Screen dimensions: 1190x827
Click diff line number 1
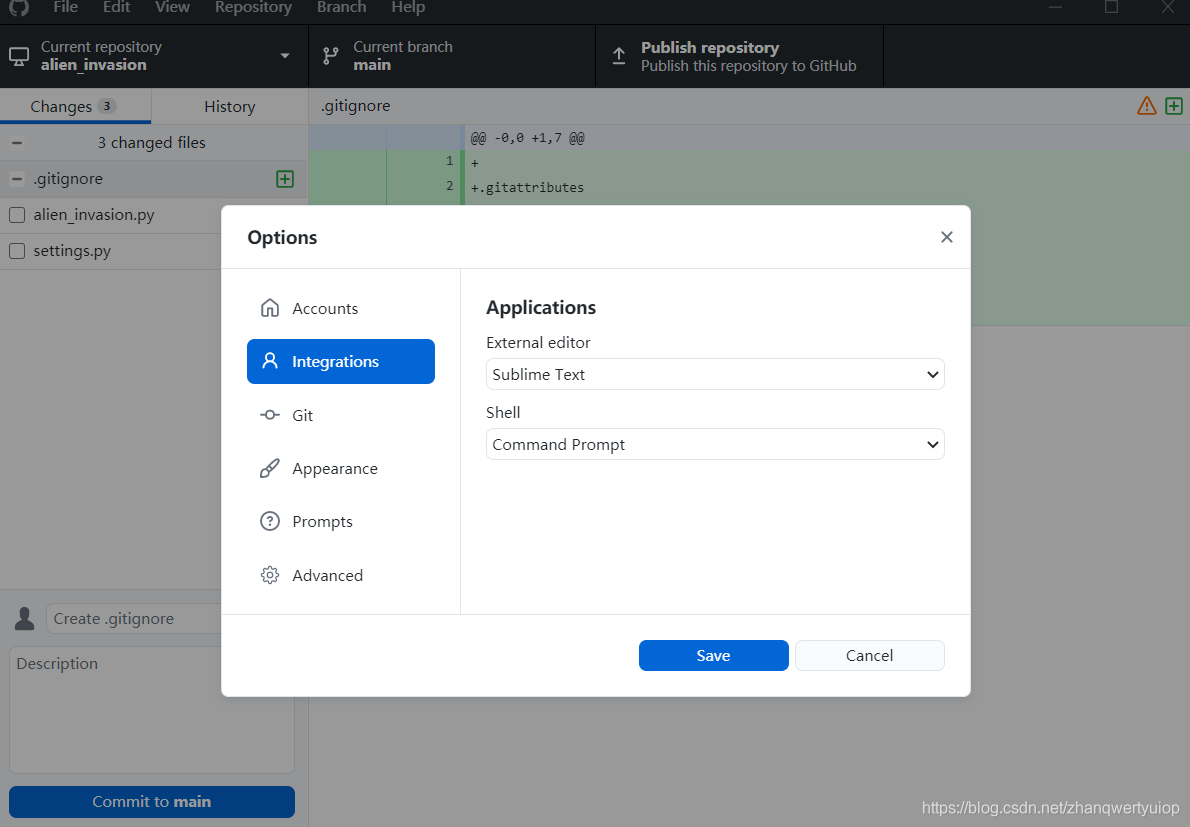pyautogui.click(x=449, y=161)
